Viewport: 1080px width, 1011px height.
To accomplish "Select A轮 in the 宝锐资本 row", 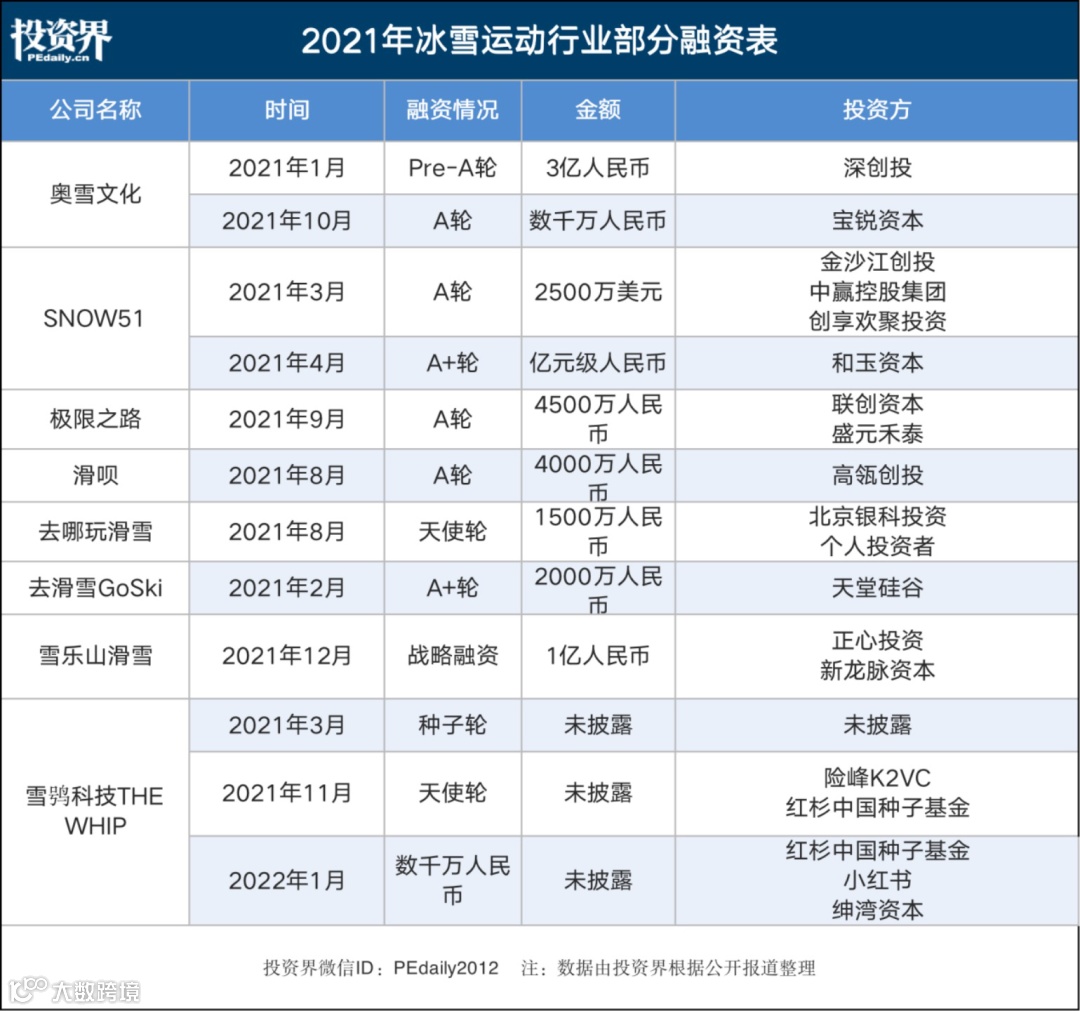I will coord(452,221).
